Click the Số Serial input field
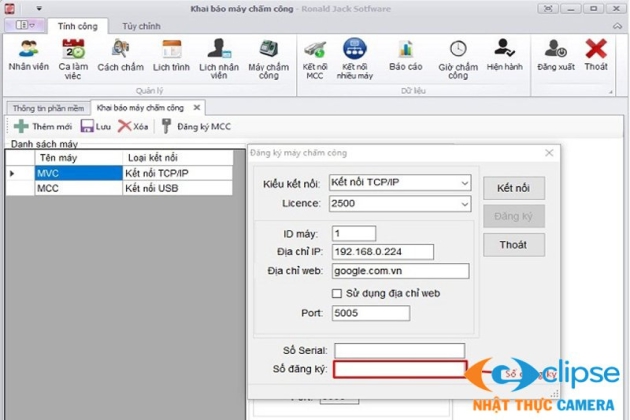The image size is (630, 420). [400, 350]
